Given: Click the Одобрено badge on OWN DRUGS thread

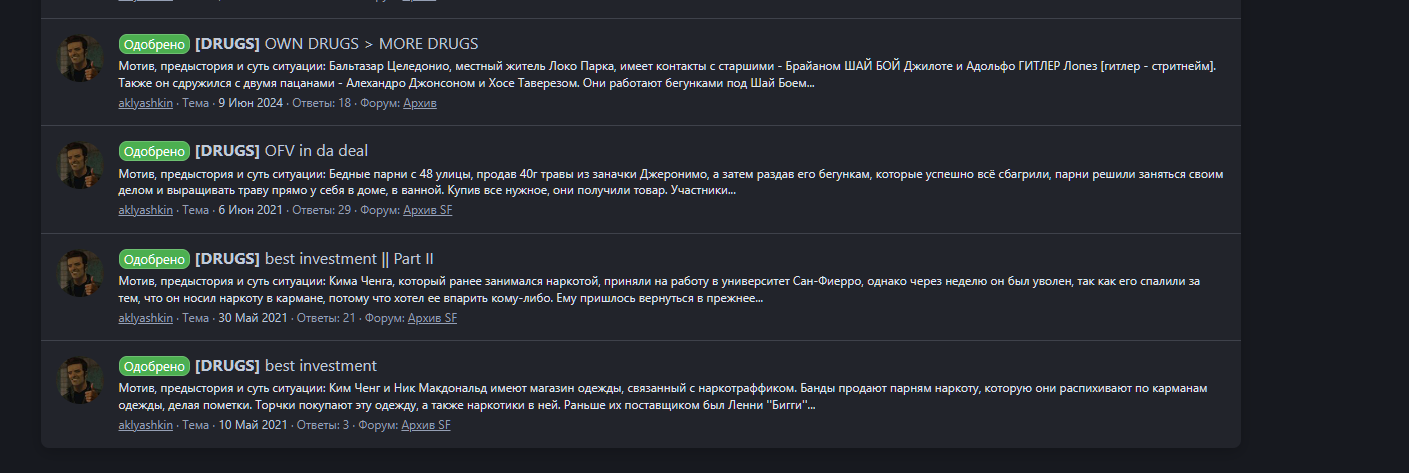Looking at the screenshot, I should (154, 44).
